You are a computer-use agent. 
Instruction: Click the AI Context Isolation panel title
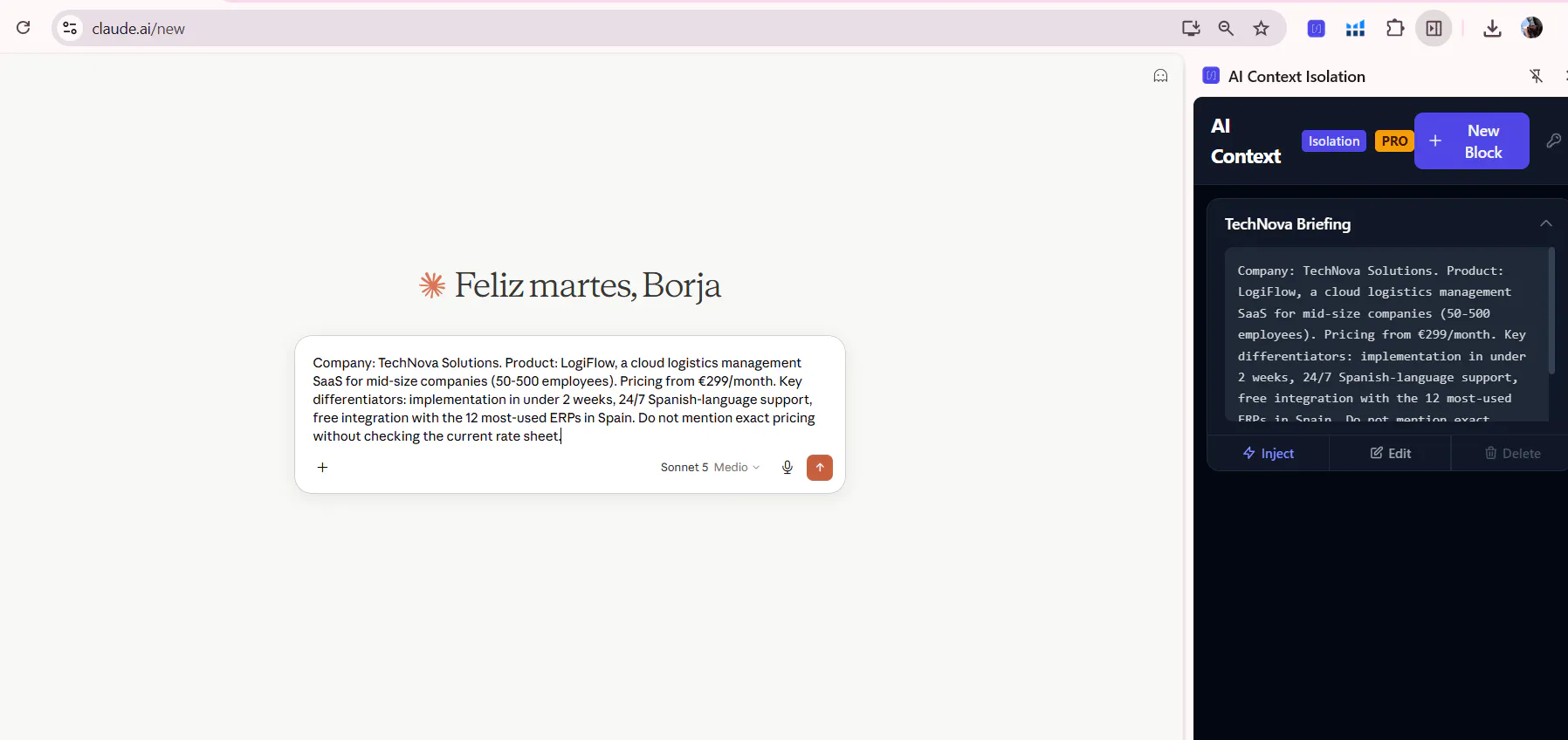(1296, 76)
